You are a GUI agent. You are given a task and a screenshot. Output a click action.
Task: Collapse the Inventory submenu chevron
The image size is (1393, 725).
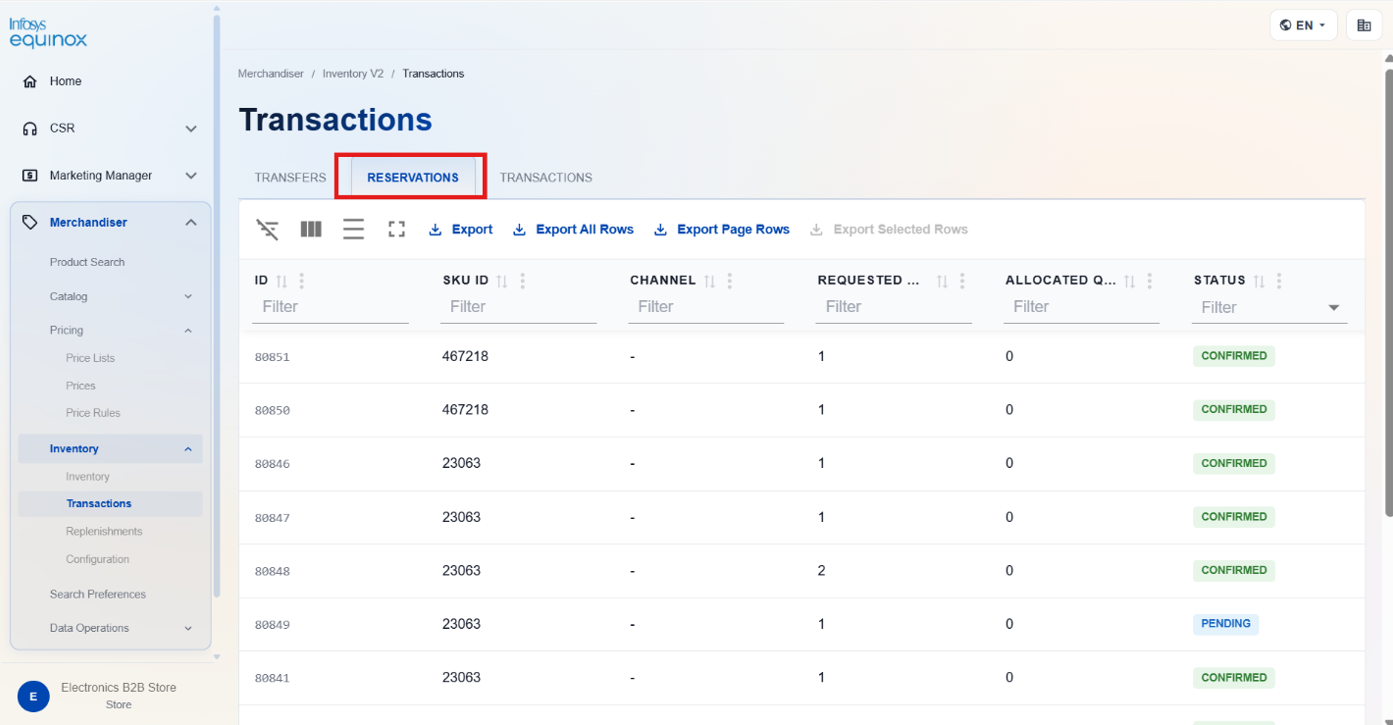188,450
